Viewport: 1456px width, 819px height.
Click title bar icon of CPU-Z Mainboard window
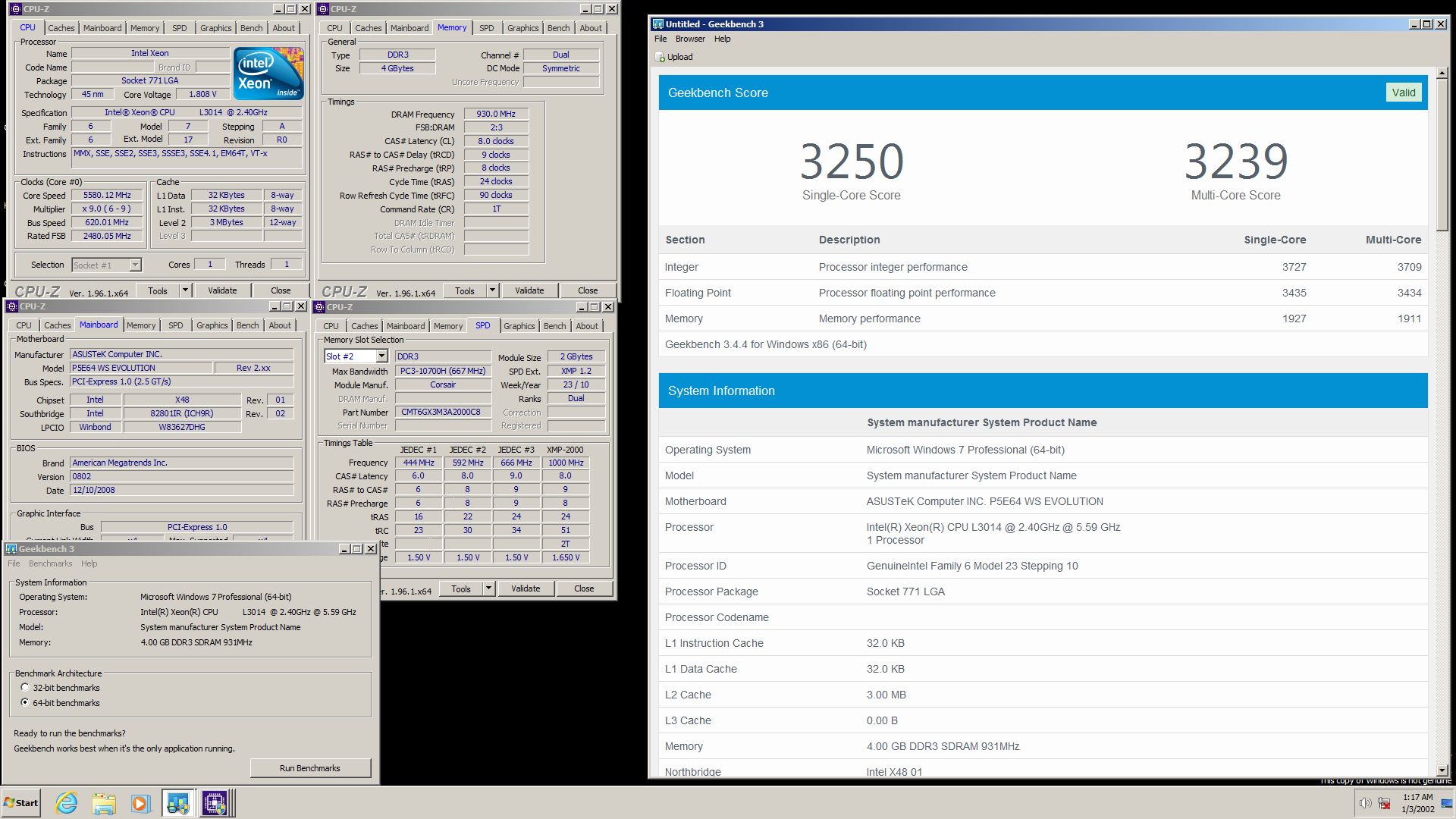pyautogui.click(x=12, y=306)
